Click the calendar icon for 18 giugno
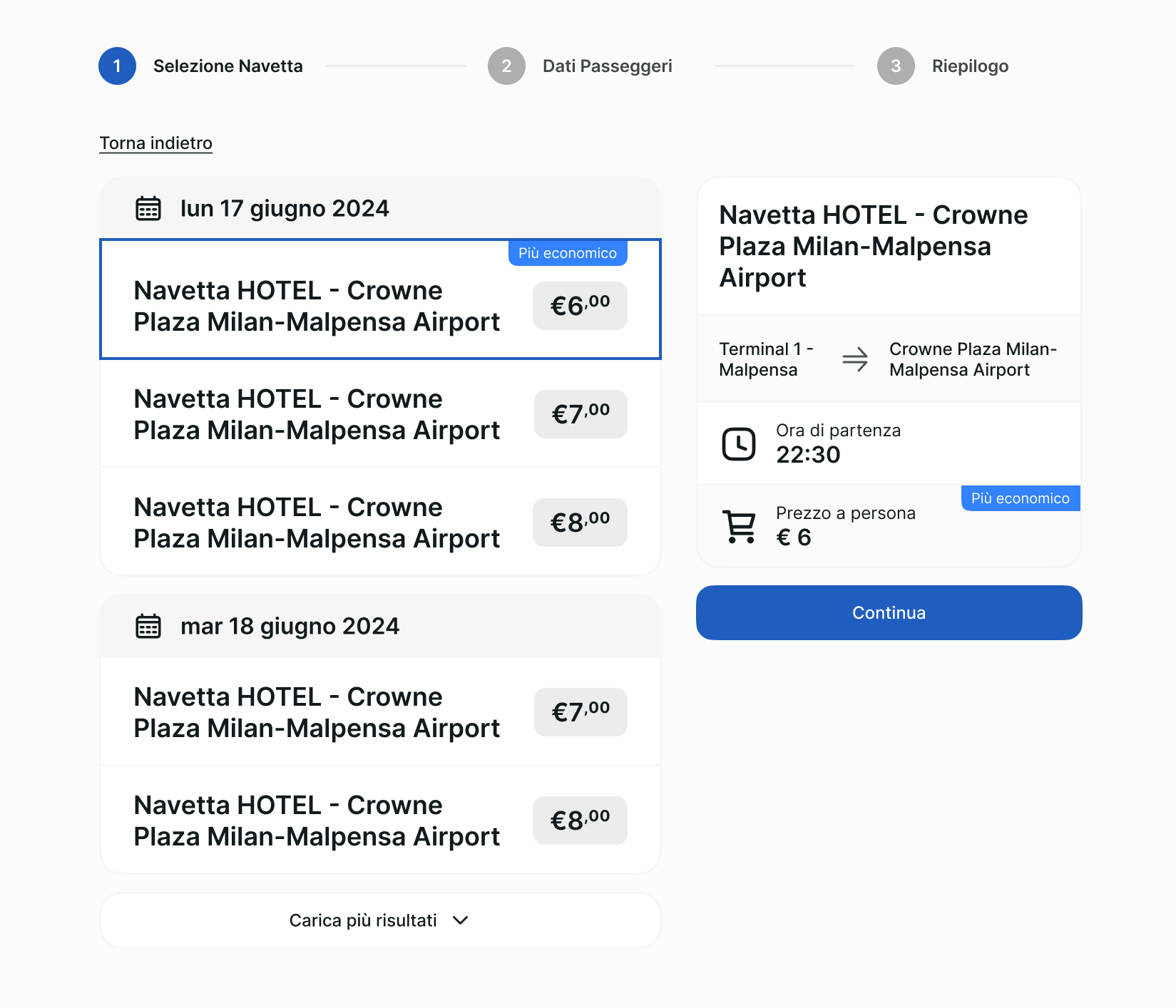The height and width of the screenshot is (1008, 1176). point(146,626)
